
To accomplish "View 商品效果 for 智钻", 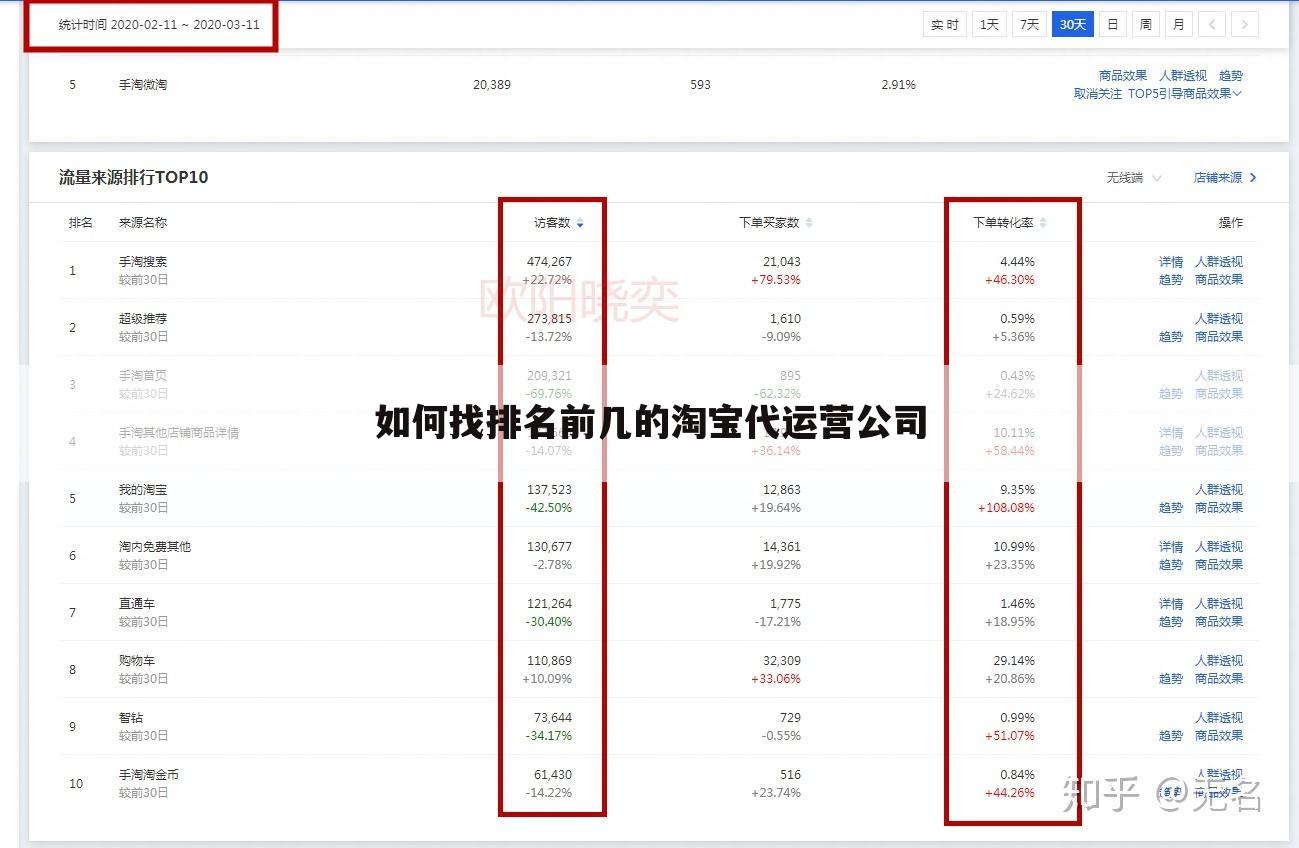I will (x=1219, y=736).
